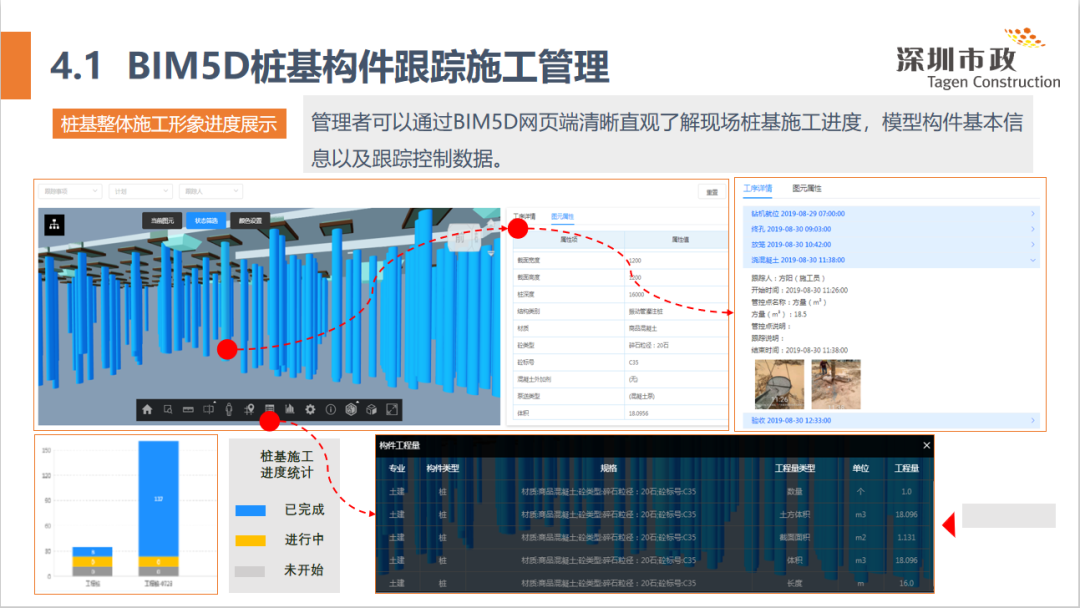The width and height of the screenshot is (1080, 608).
Task: Open the 计划 dropdown
Action: (139, 190)
